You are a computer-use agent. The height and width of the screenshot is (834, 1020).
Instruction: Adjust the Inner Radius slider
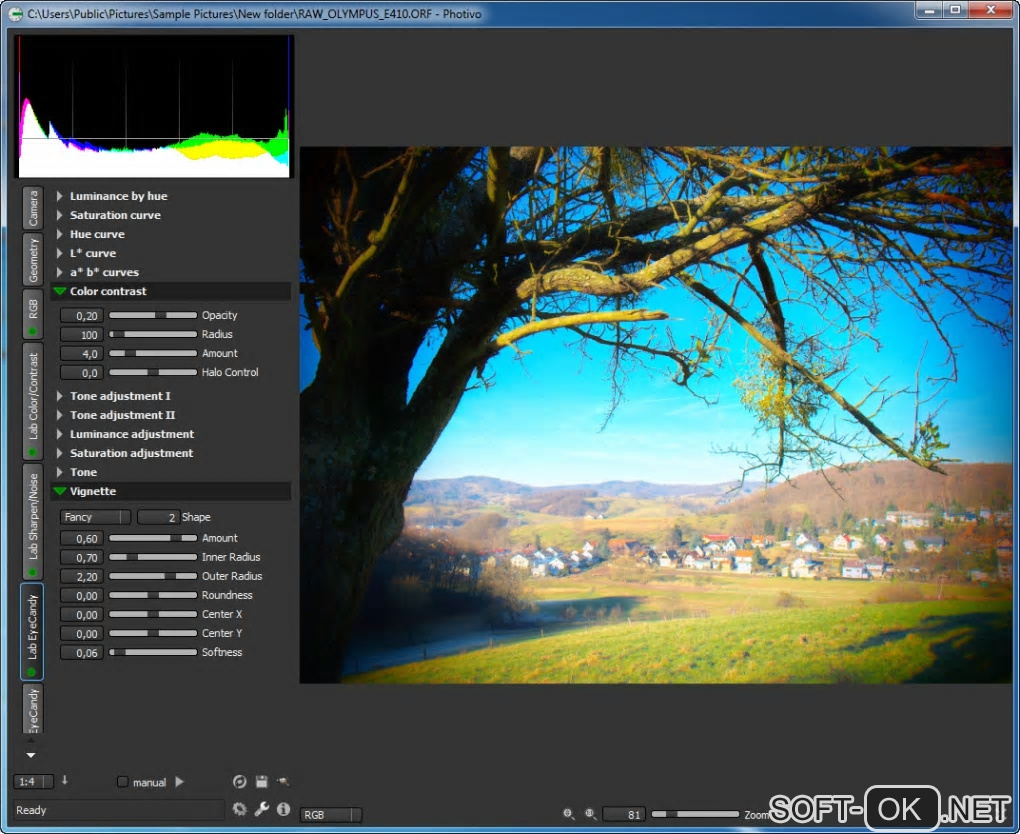153,557
